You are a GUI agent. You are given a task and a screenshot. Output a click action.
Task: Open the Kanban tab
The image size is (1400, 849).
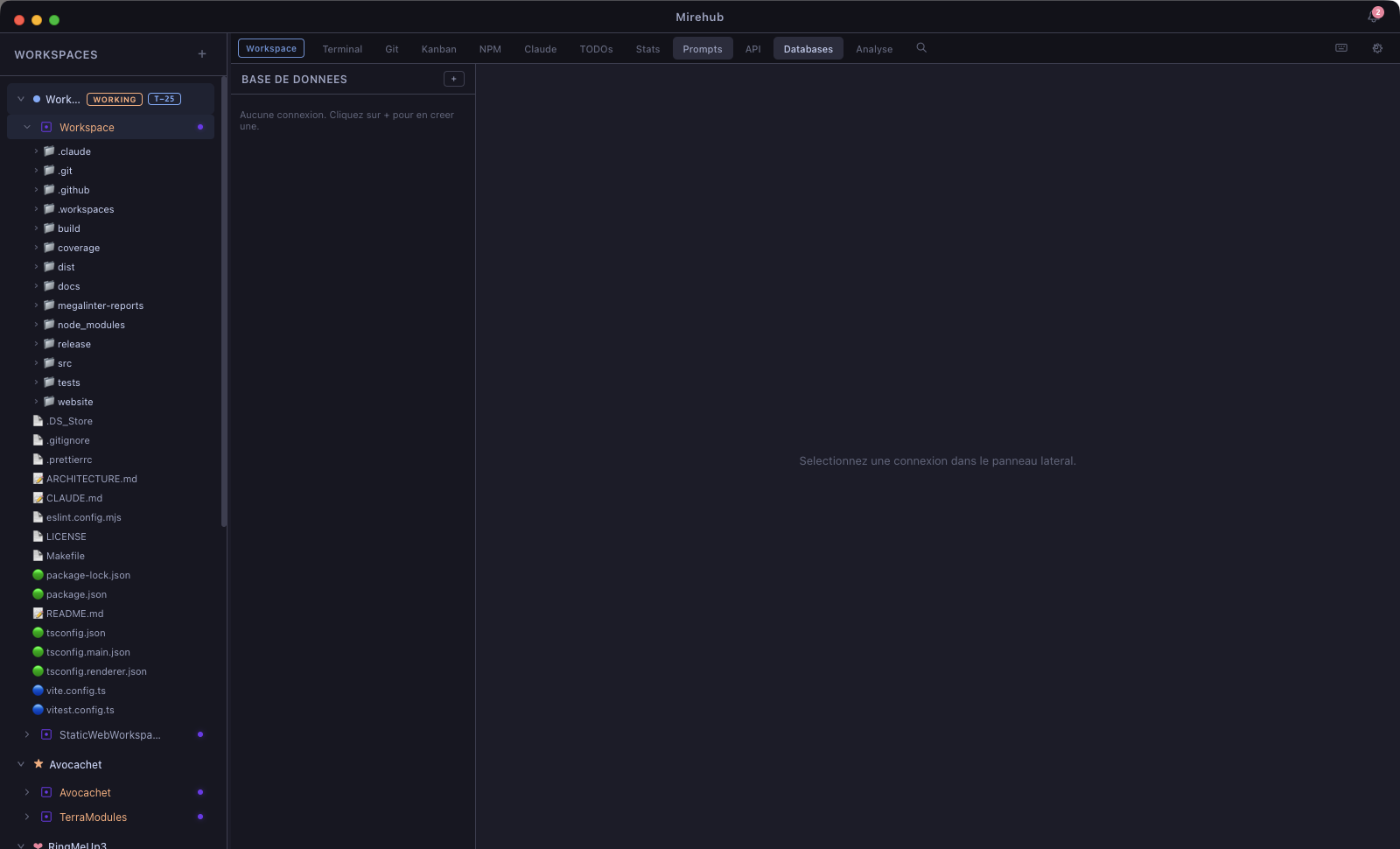point(438,49)
